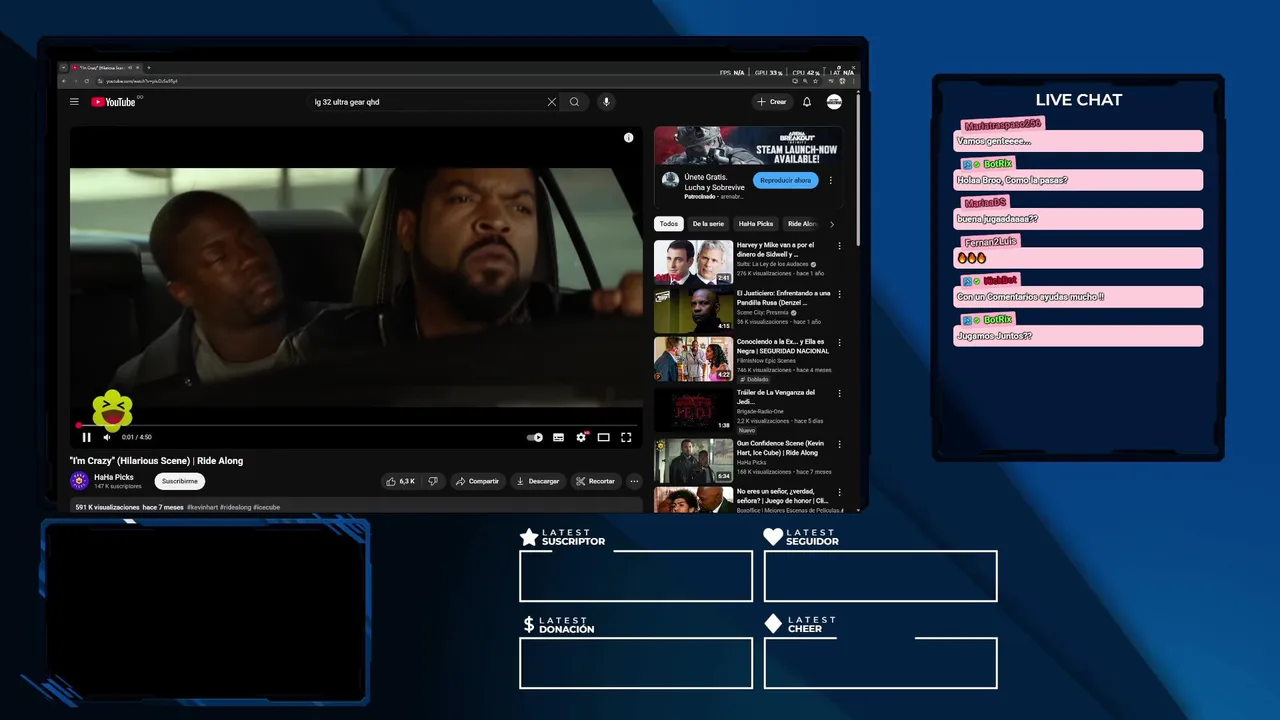Toggle subtitles in the player
Screen dimensions: 1280x720
pos(558,437)
